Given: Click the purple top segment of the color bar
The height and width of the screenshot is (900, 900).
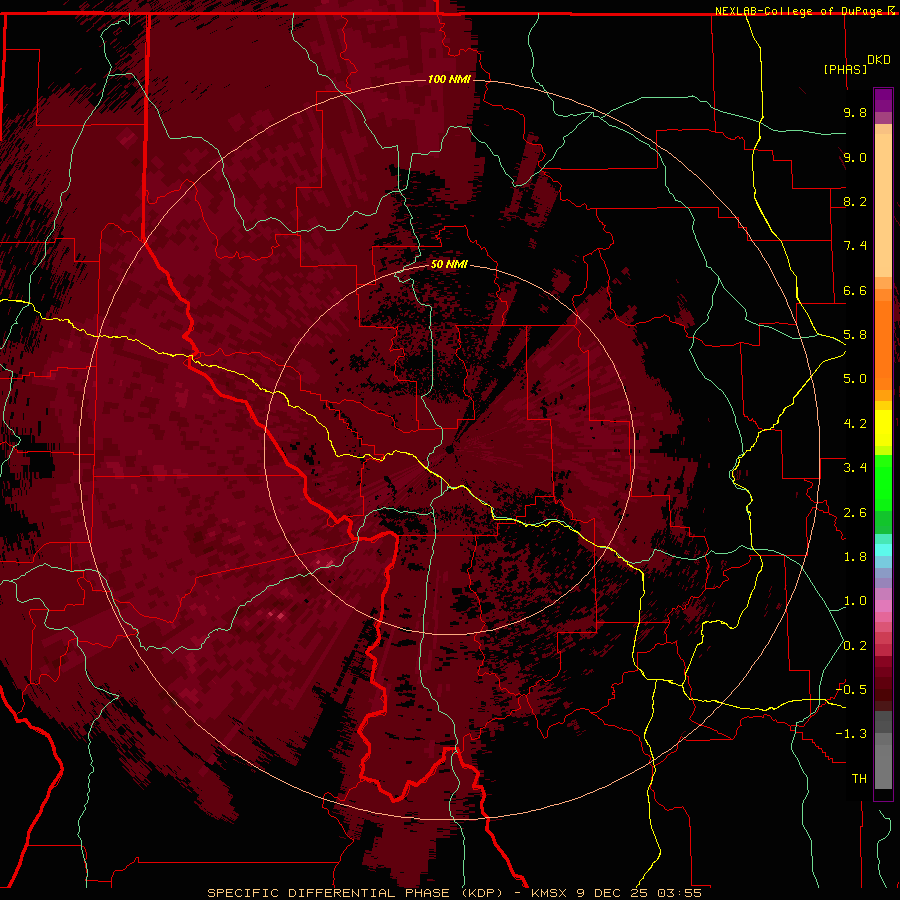Looking at the screenshot, I should point(883,100).
